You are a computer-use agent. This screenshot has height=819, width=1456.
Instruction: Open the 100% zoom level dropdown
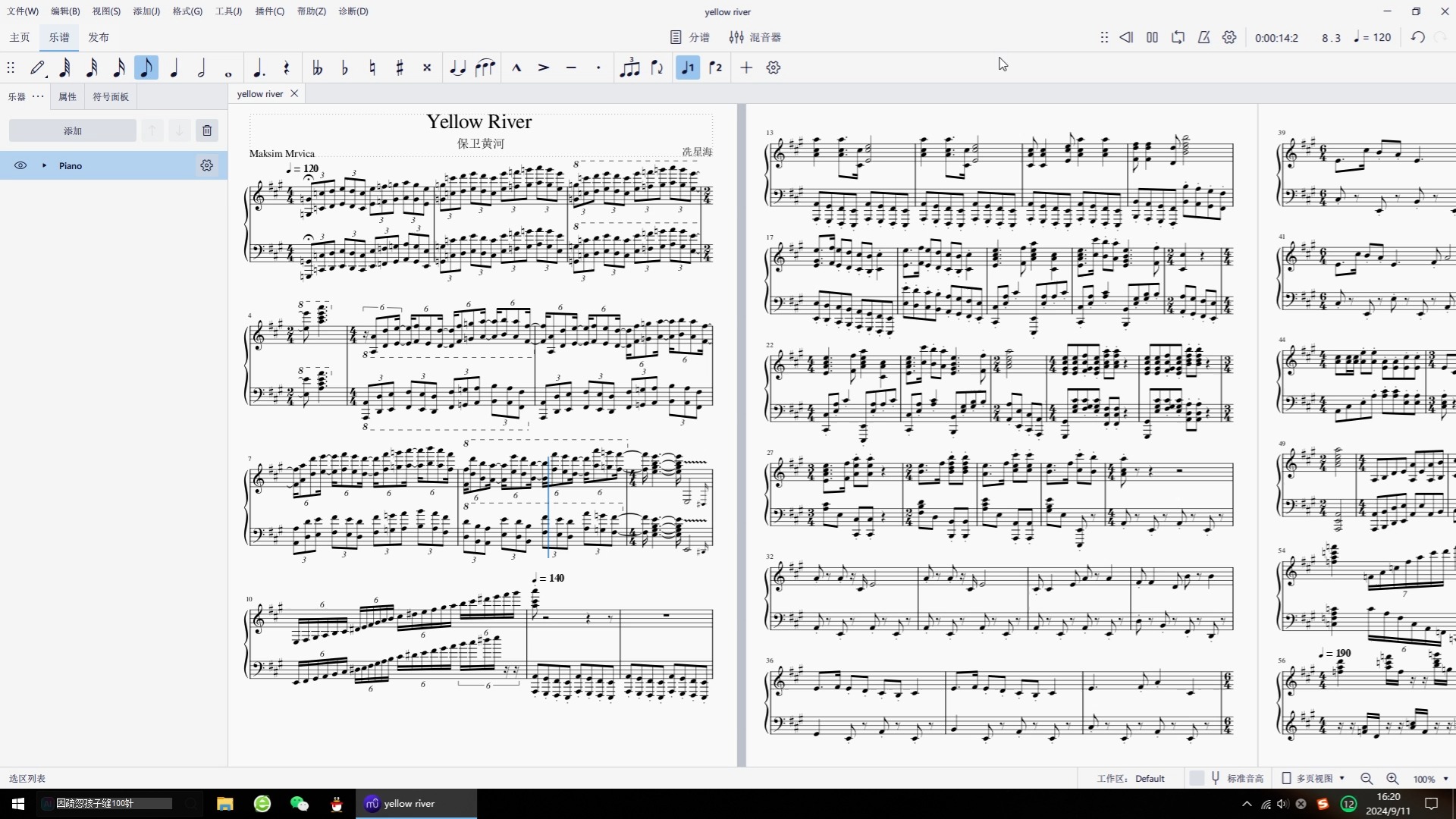1430,779
